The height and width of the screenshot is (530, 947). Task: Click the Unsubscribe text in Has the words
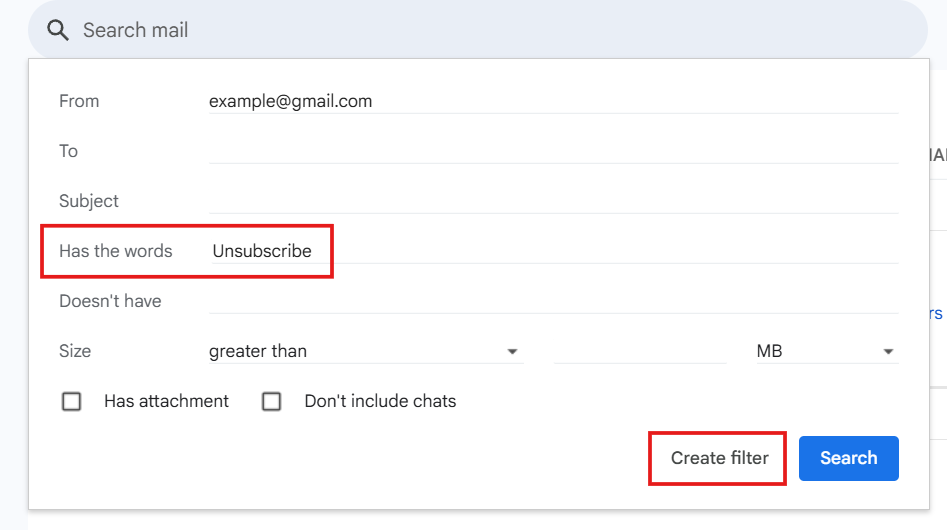262,251
